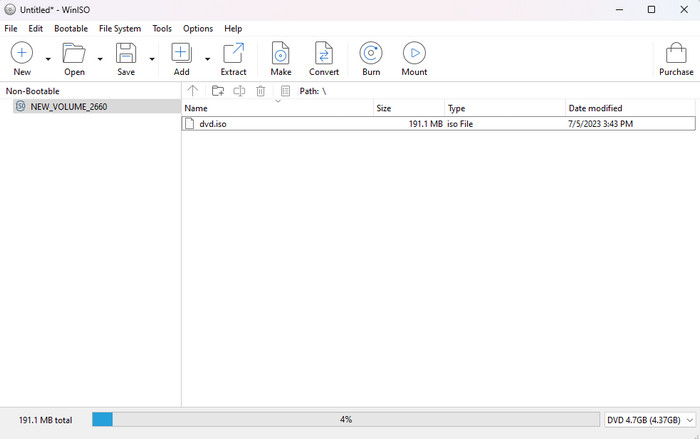Image resolution: width=700 pixels, height=439 pixels.
Task: Open the File System menu
Action: (120, 29)
